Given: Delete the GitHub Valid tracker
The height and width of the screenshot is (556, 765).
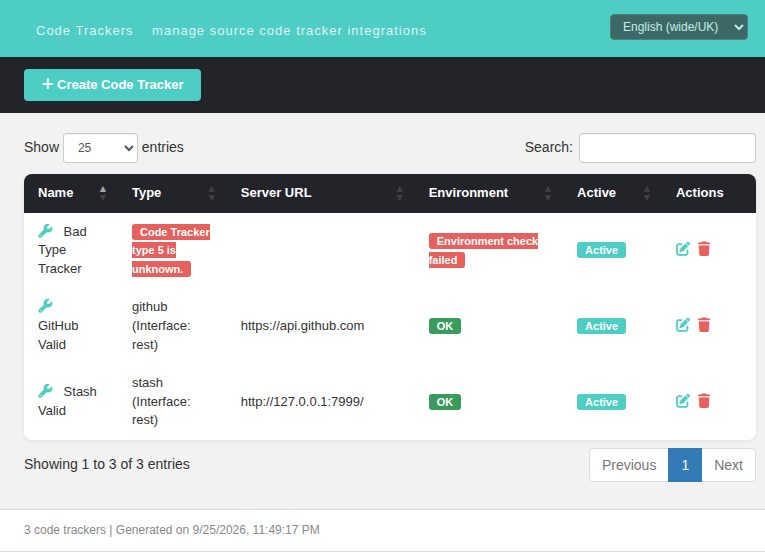Looking at the screenshot, I should click(x=704, y=325).
